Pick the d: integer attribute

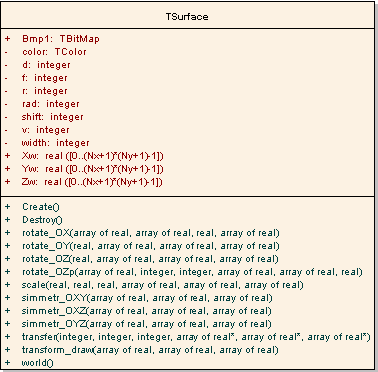46,65
